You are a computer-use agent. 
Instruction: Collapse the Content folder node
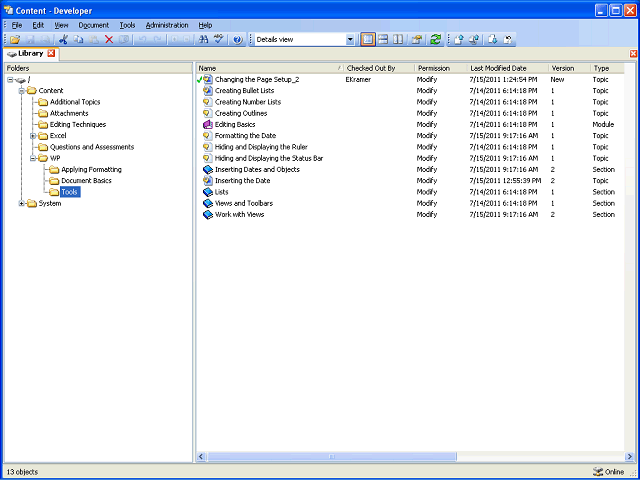tap(22, 91)
